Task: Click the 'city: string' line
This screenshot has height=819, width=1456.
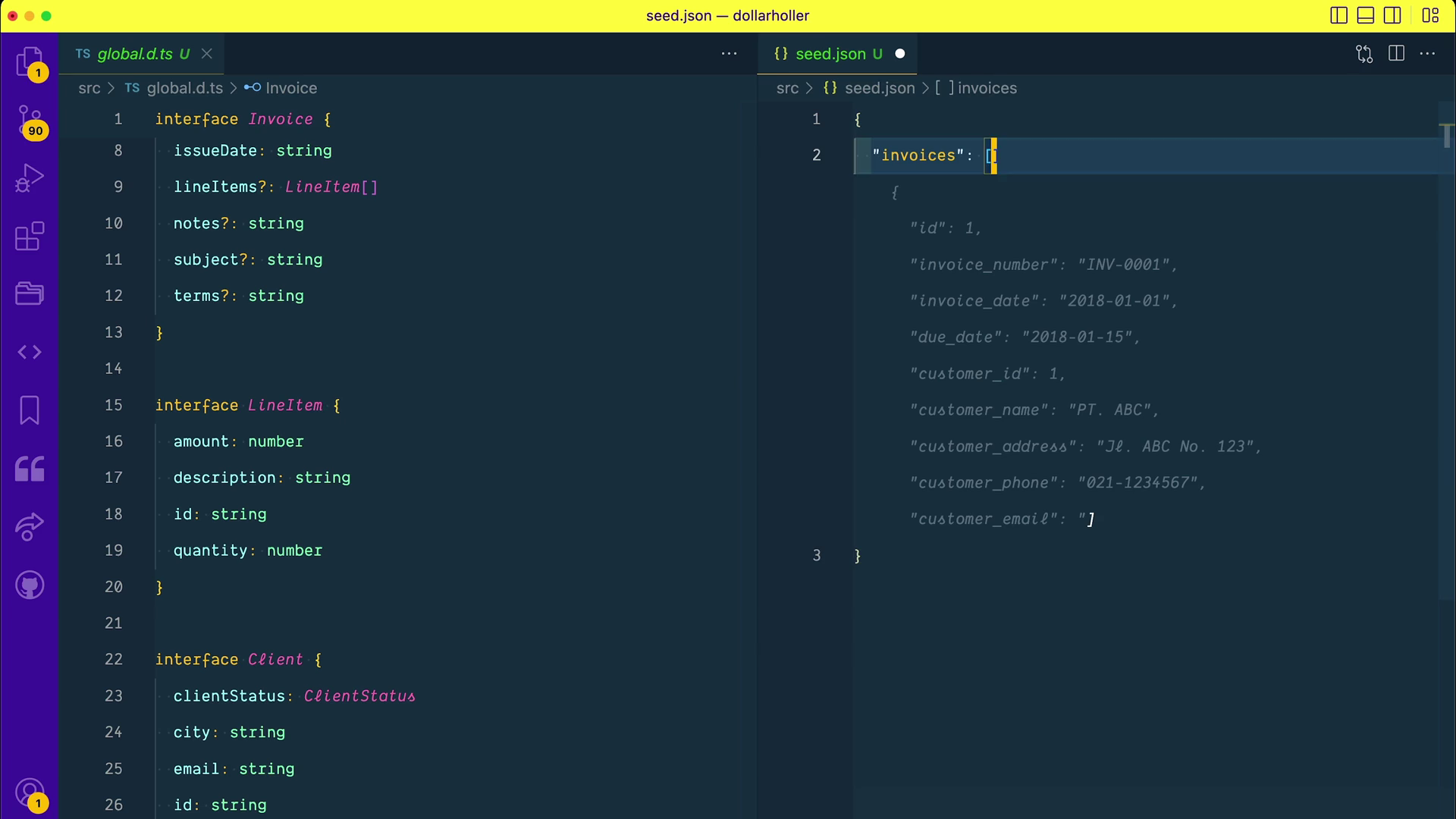Action: [229, 732]
